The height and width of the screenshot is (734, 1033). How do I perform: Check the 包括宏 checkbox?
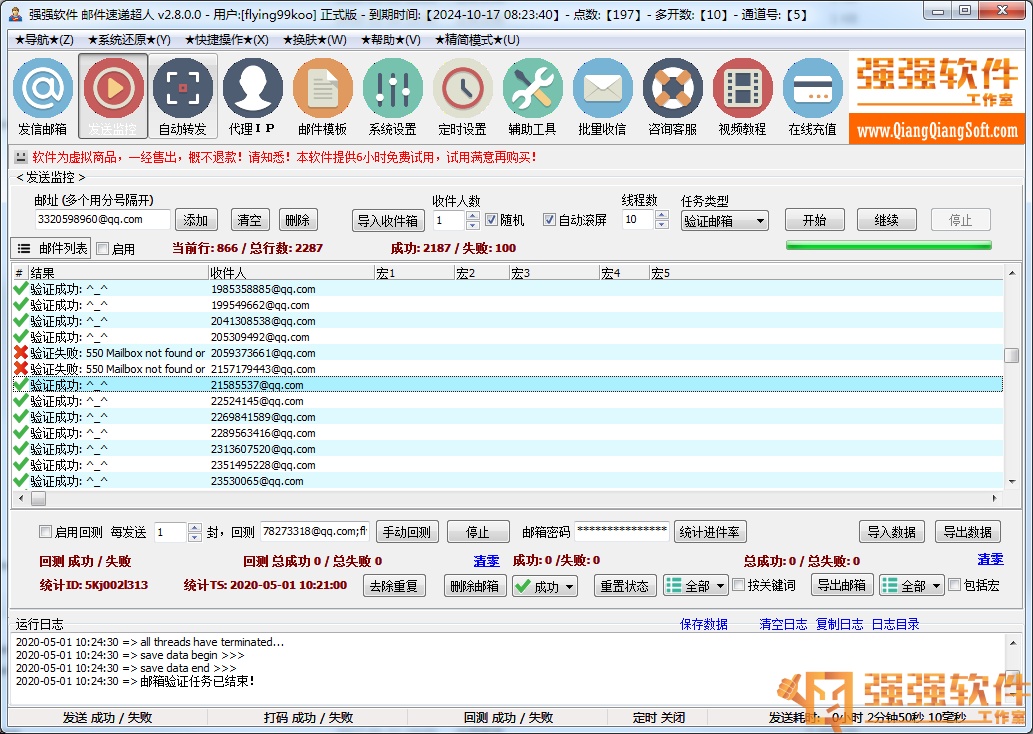pyautogui.click(x=955, y=584)
